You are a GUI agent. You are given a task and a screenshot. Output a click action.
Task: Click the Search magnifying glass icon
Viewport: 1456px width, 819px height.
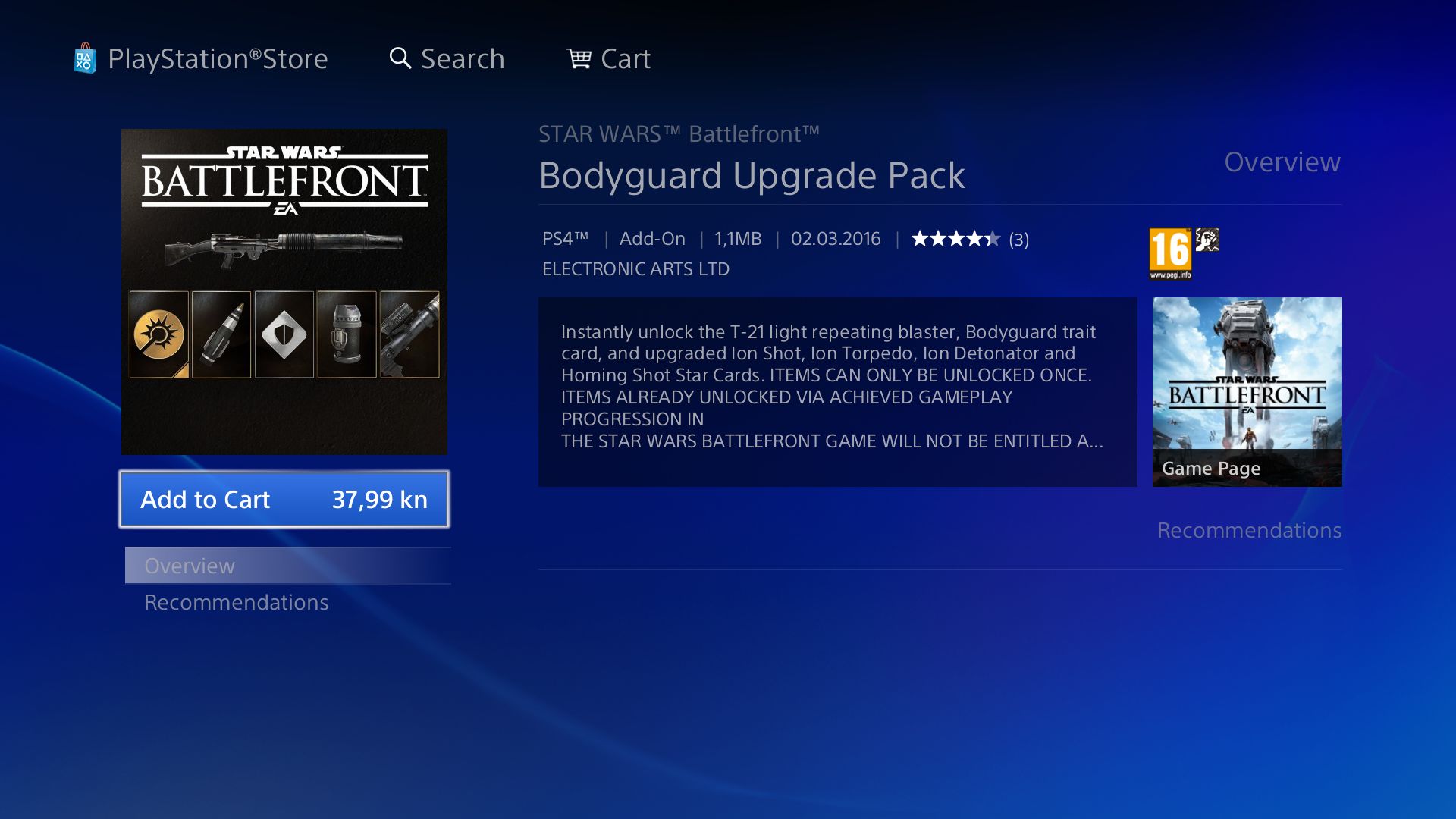(400, 58)
